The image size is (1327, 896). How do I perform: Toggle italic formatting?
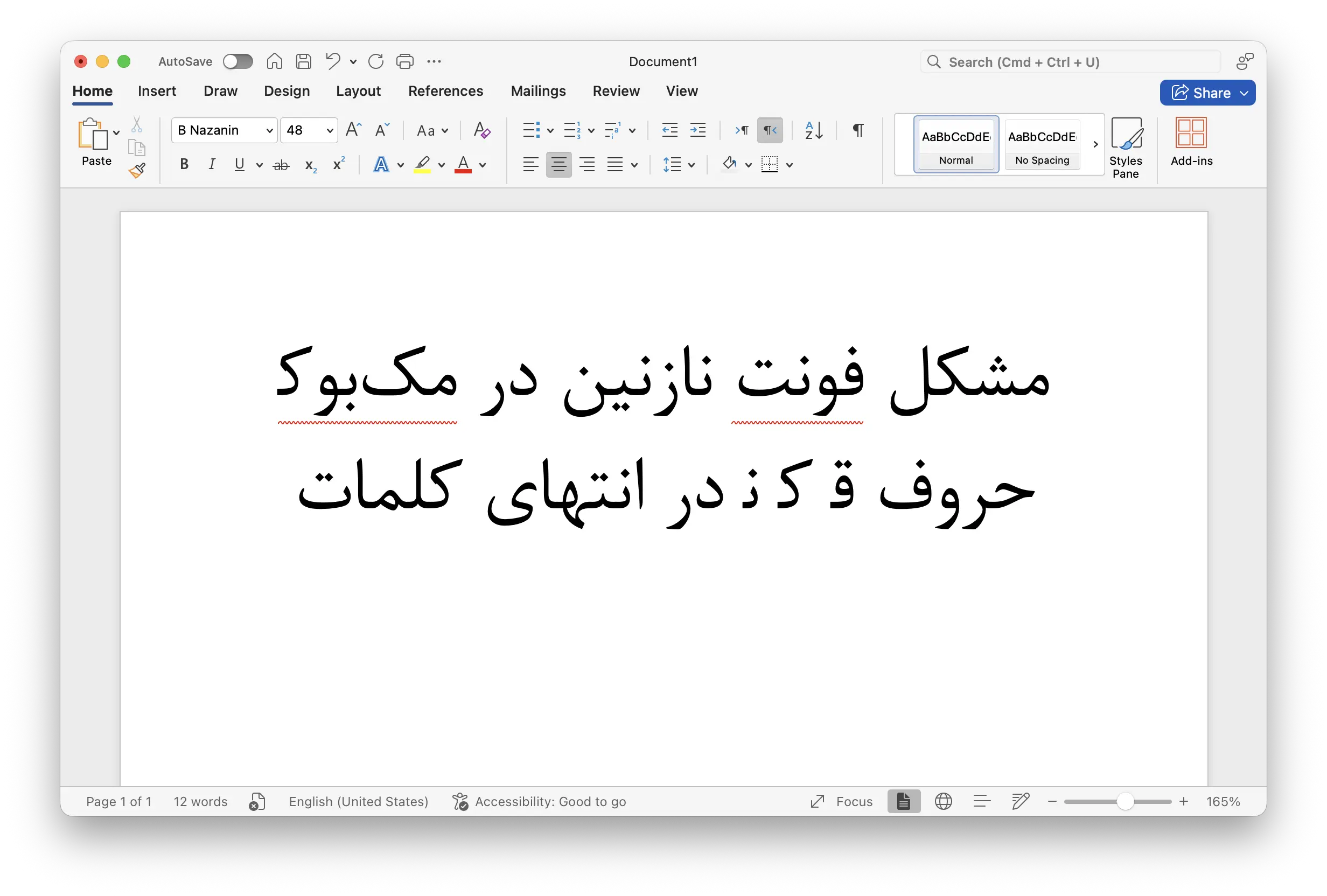click(x=211, y=164)
